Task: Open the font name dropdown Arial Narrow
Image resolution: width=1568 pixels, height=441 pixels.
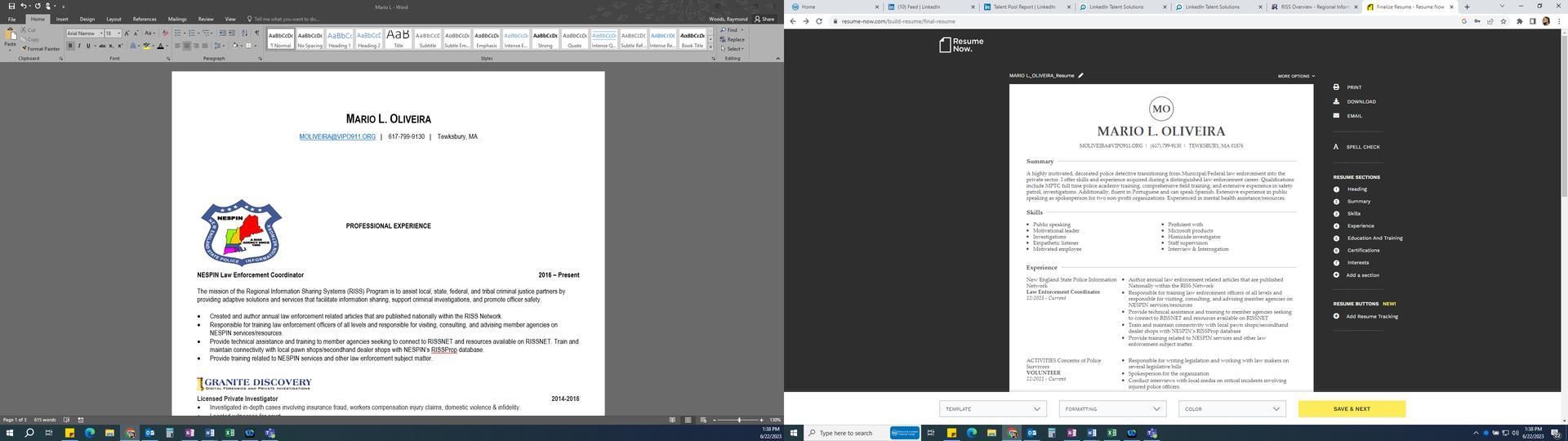Action: [x=101, y=33]
